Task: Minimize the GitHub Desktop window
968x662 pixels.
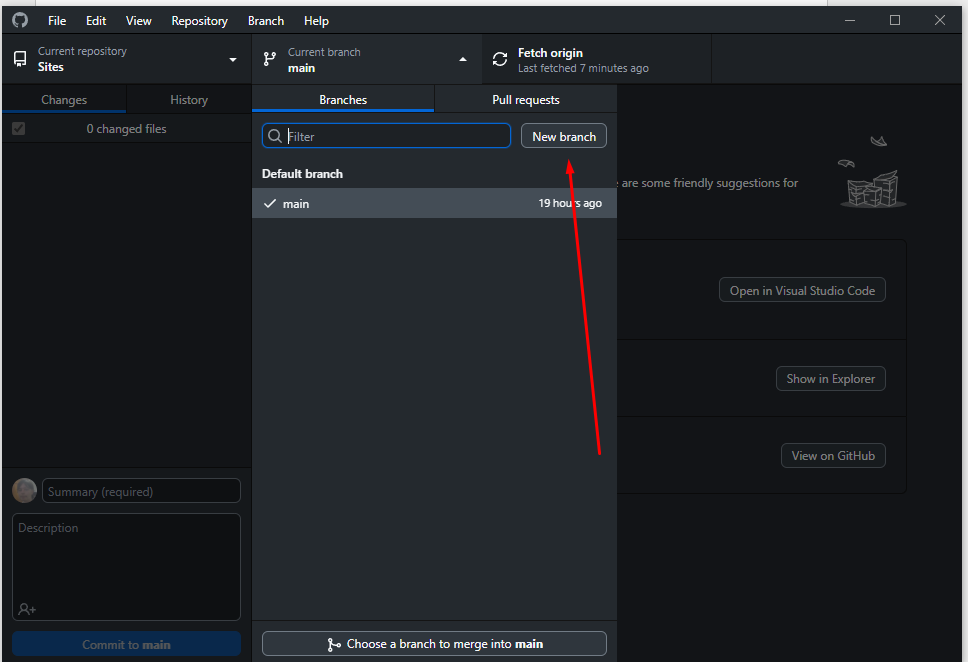Action: click(850, 20)
